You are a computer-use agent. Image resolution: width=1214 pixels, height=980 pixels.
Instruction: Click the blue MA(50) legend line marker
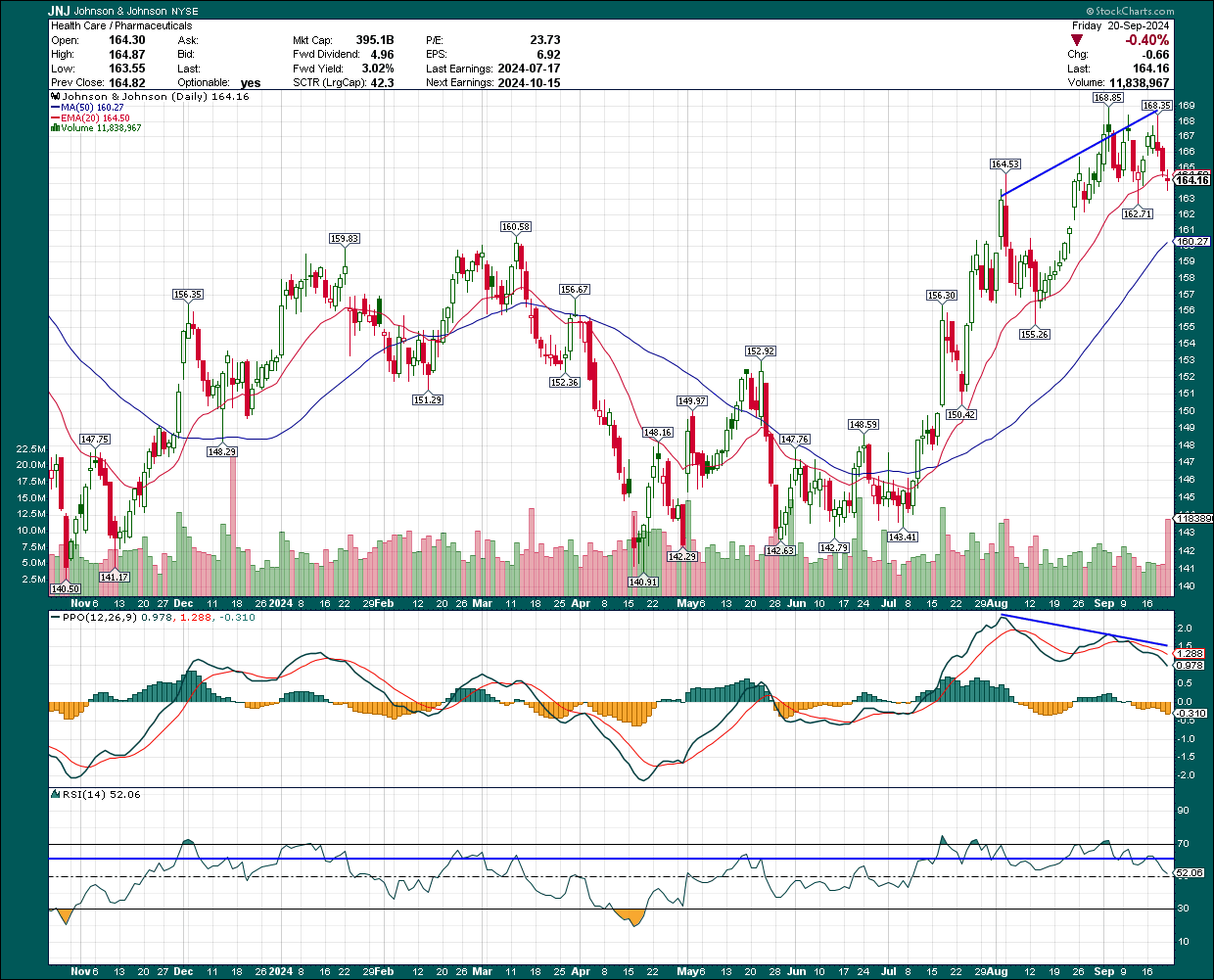[55, 108]
